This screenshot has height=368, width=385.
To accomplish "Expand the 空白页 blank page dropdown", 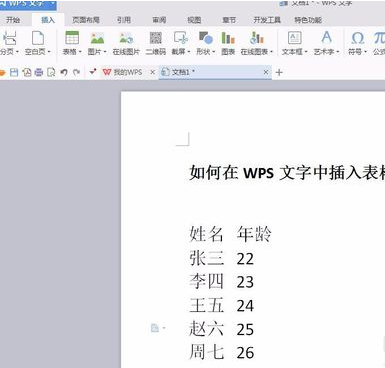I will click(49, 52).
